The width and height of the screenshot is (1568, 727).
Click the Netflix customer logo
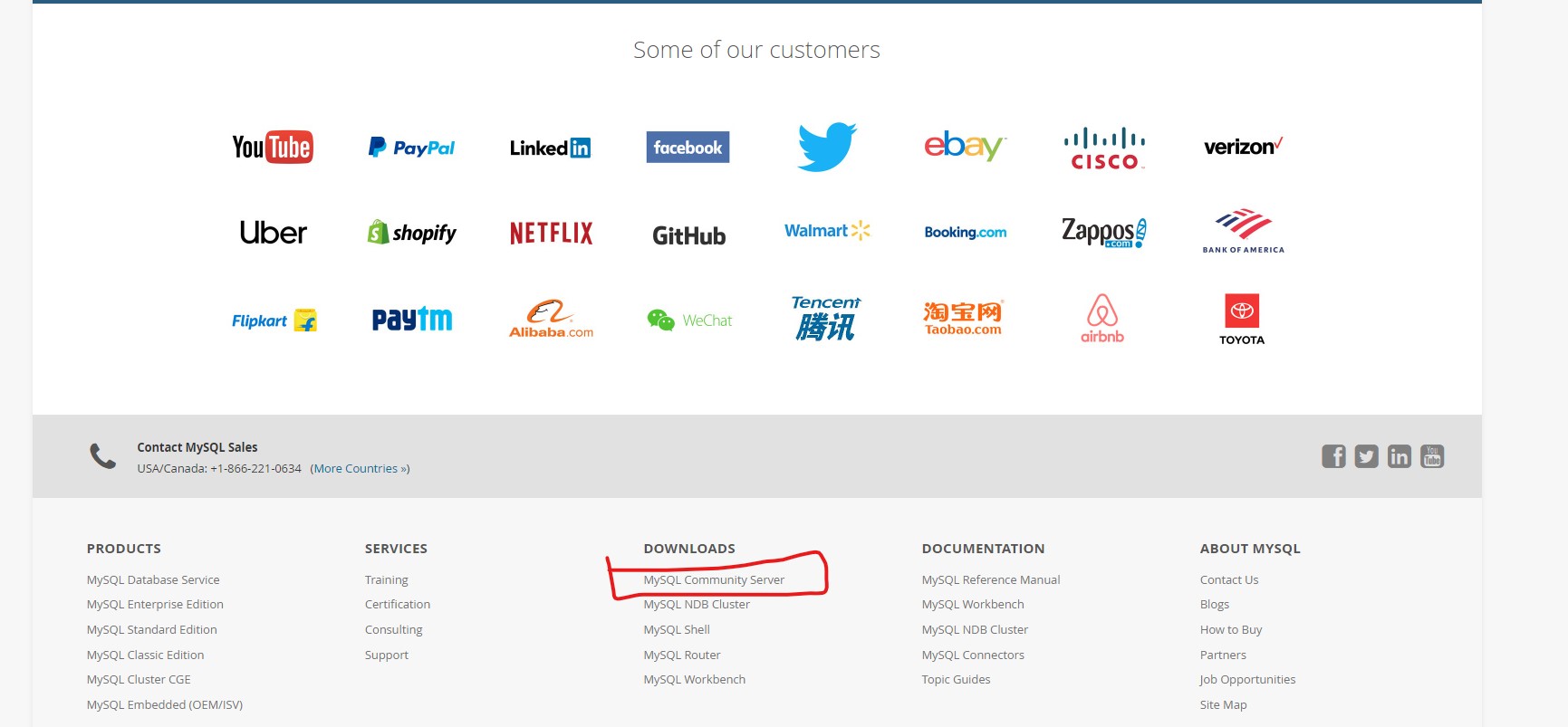(x=551, y=234)
